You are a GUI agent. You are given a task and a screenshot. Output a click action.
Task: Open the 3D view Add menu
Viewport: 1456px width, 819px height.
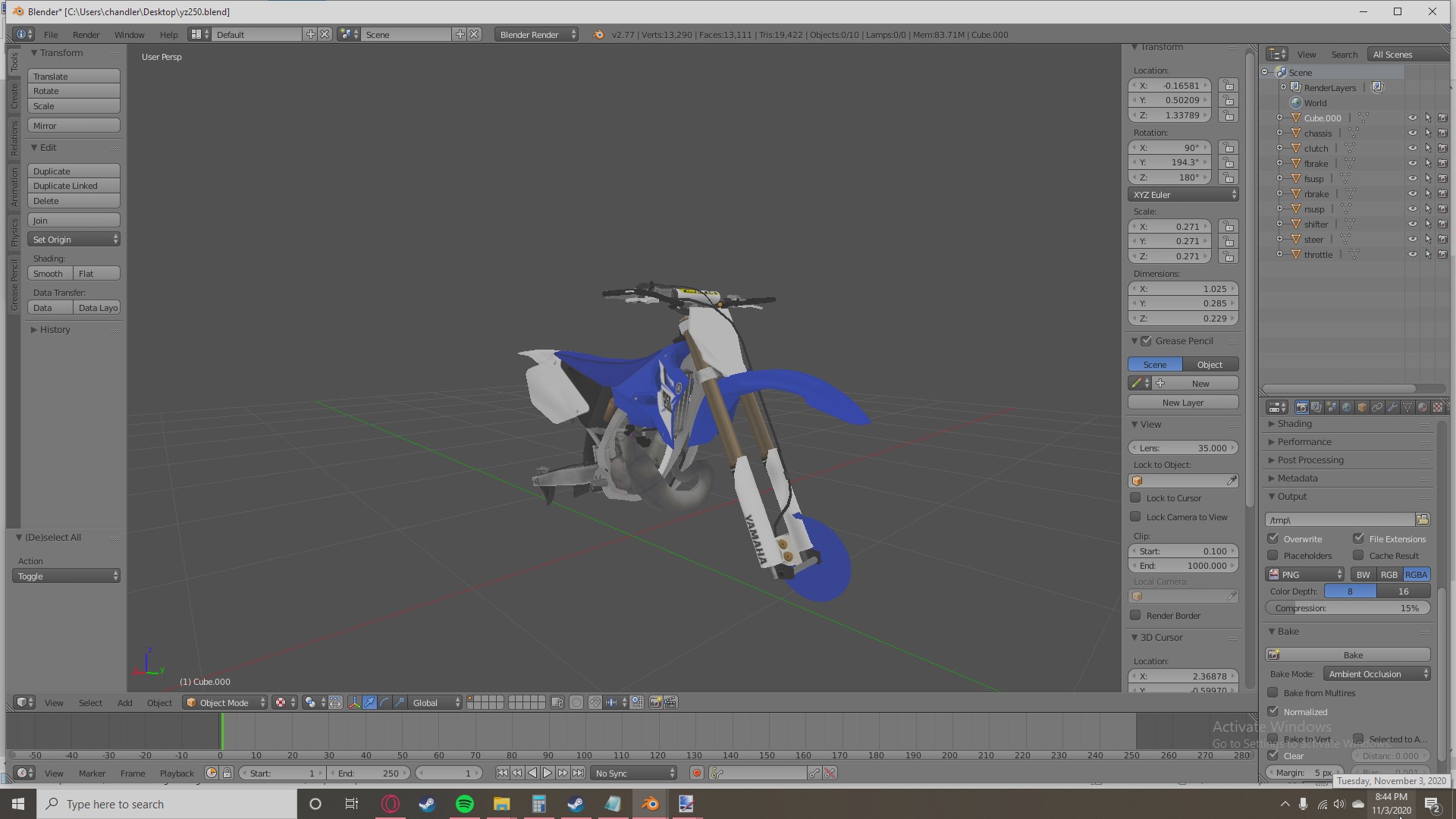(x=124, y=703)
